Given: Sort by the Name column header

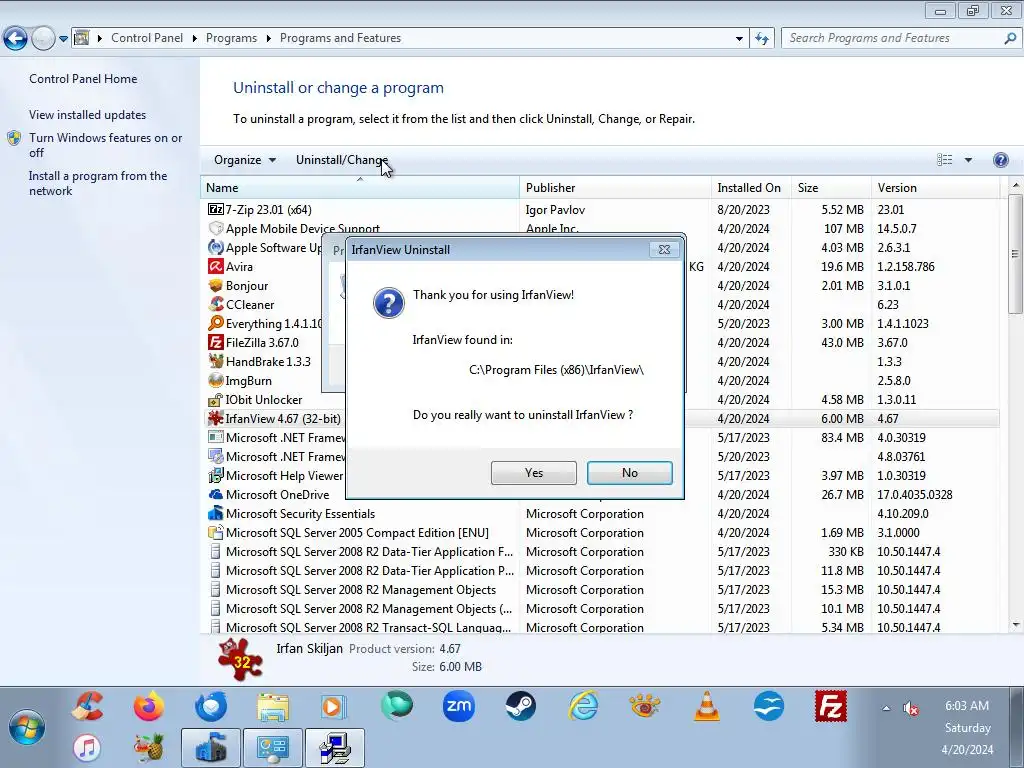Looking at the screenshot, I should (x=360, y=187).
